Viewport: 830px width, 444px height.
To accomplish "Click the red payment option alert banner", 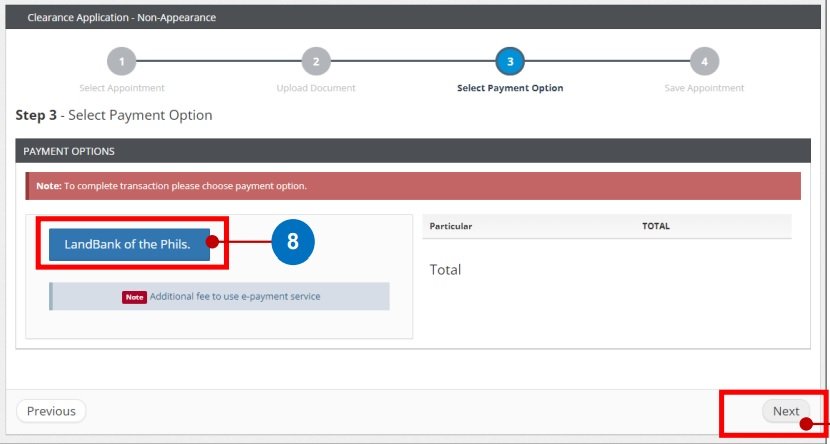I will click(x=413, y=186).
